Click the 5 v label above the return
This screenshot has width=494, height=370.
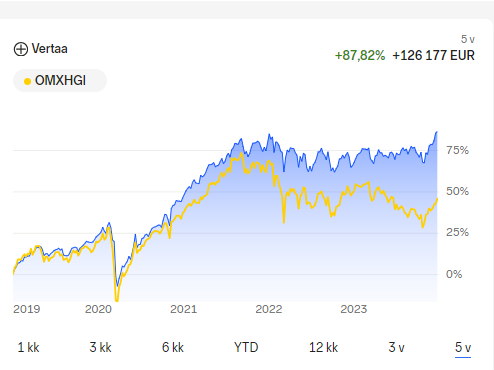click(x=468, y=39)
